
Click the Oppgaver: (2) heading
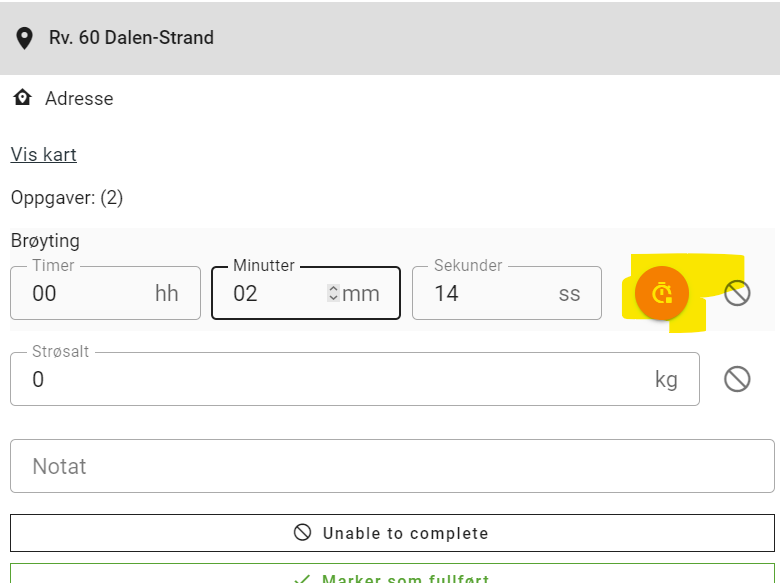click(67, 198)
